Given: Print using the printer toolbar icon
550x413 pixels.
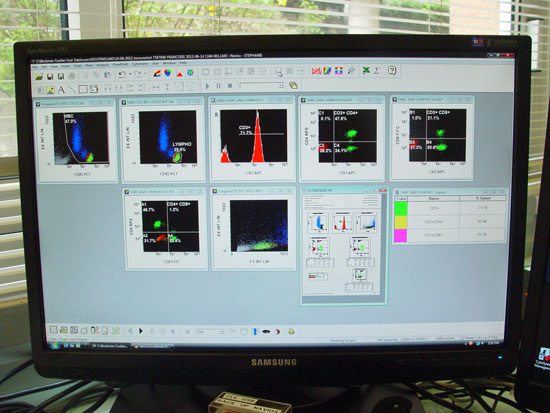Looking at the screenshot, I should coord(72,76).
